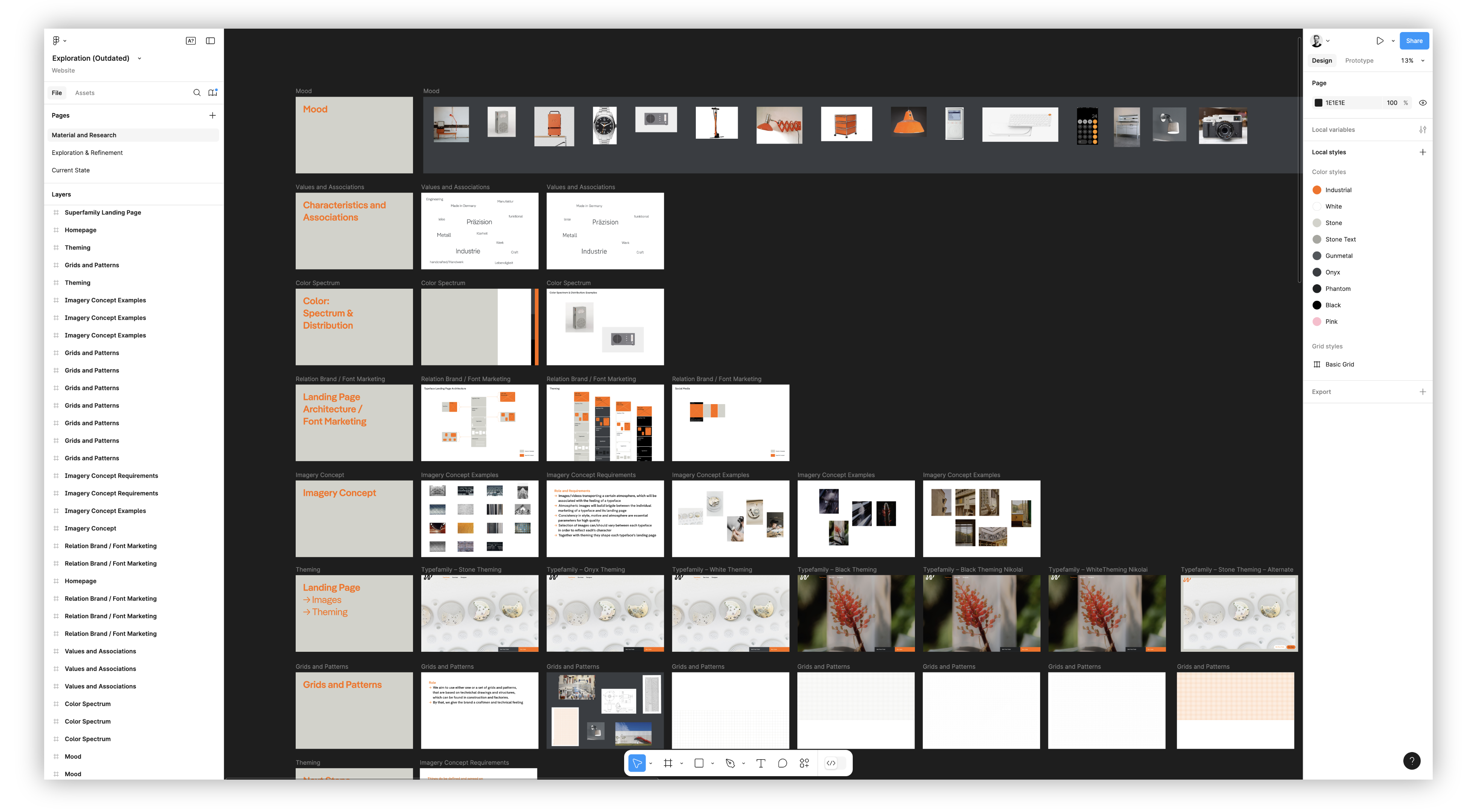Switch to the Design tab
The height and width of the screenshot is (812, 1478).
(x=1321, y=60)
